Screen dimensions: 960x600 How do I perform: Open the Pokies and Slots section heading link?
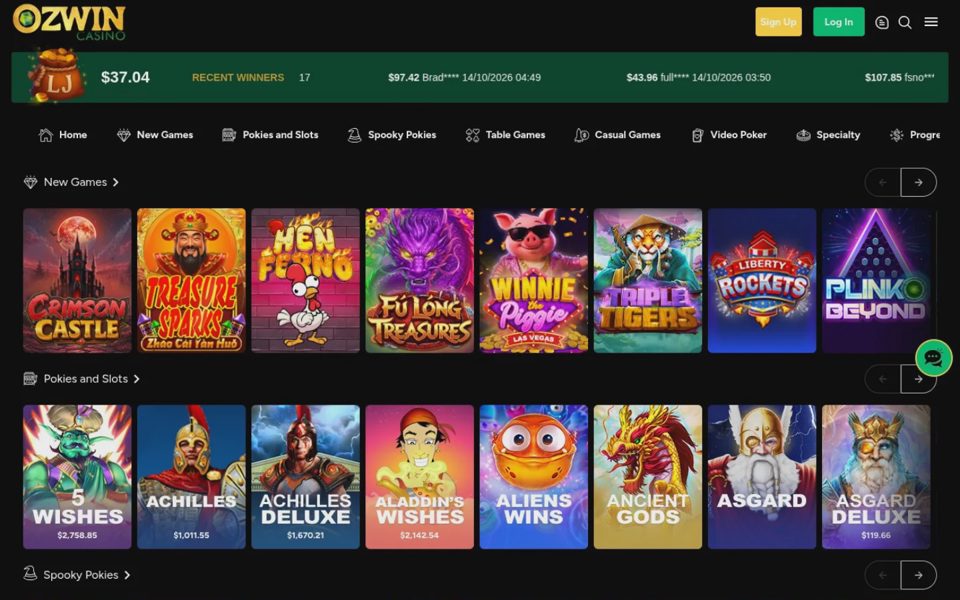coord(86,379)
